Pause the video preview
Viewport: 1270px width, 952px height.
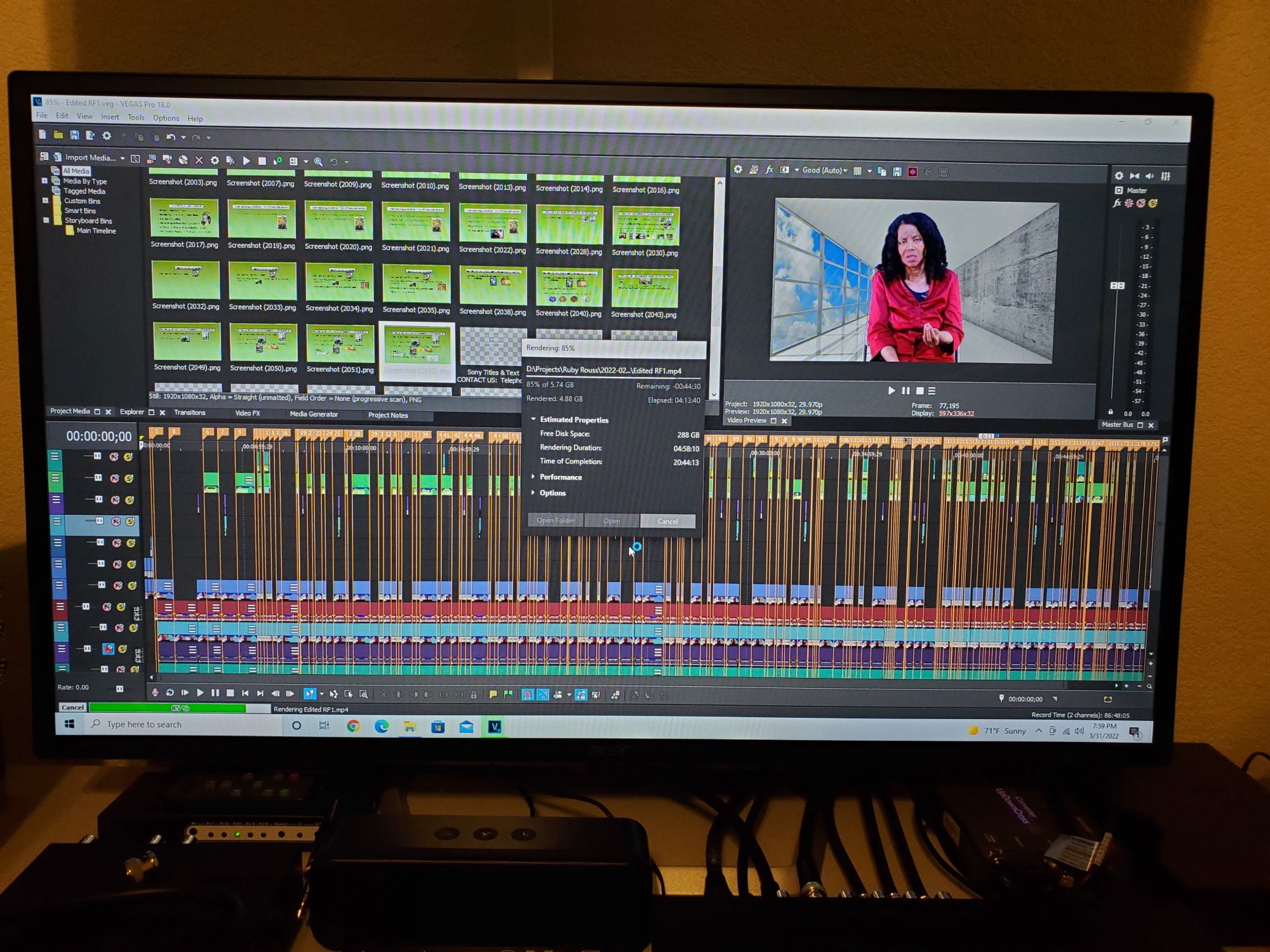pos(906,390)
